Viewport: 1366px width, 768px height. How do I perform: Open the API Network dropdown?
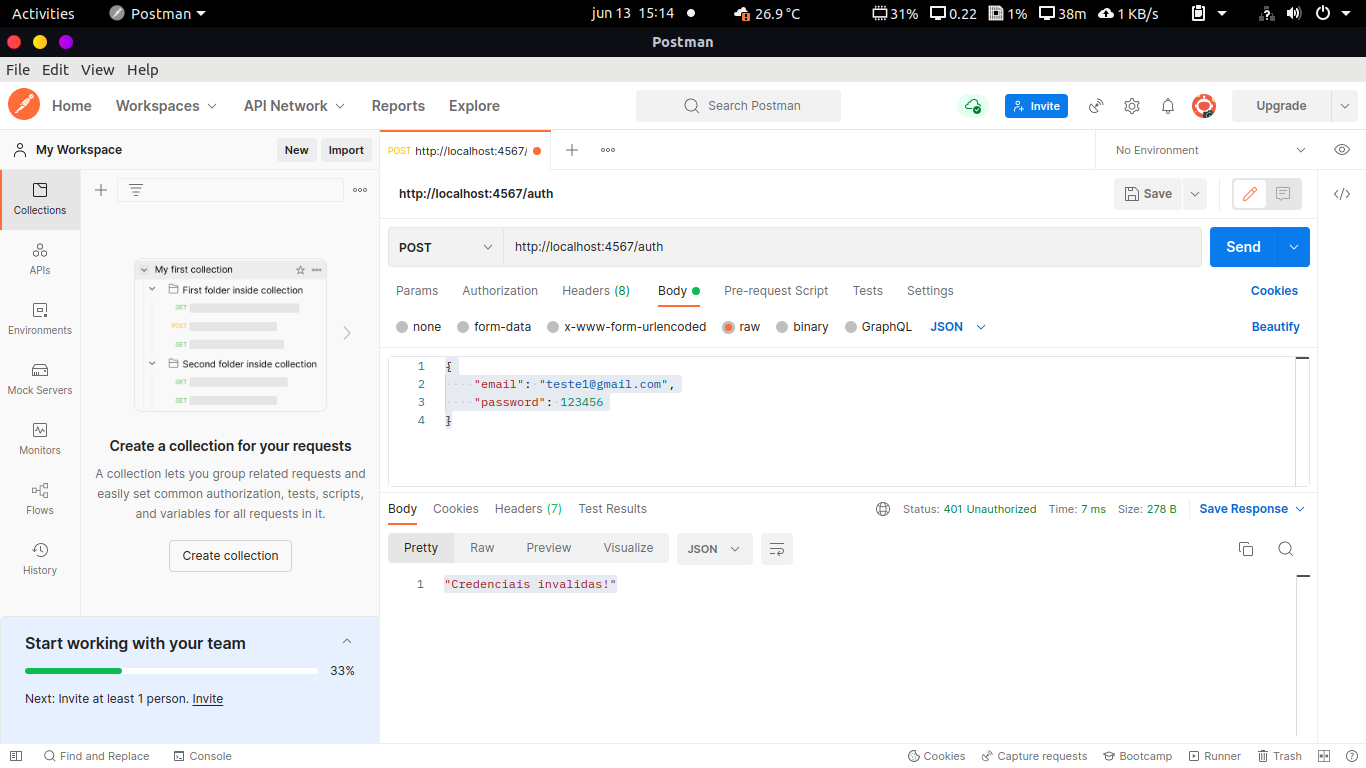pyautogui.click(x=295, y=106)
